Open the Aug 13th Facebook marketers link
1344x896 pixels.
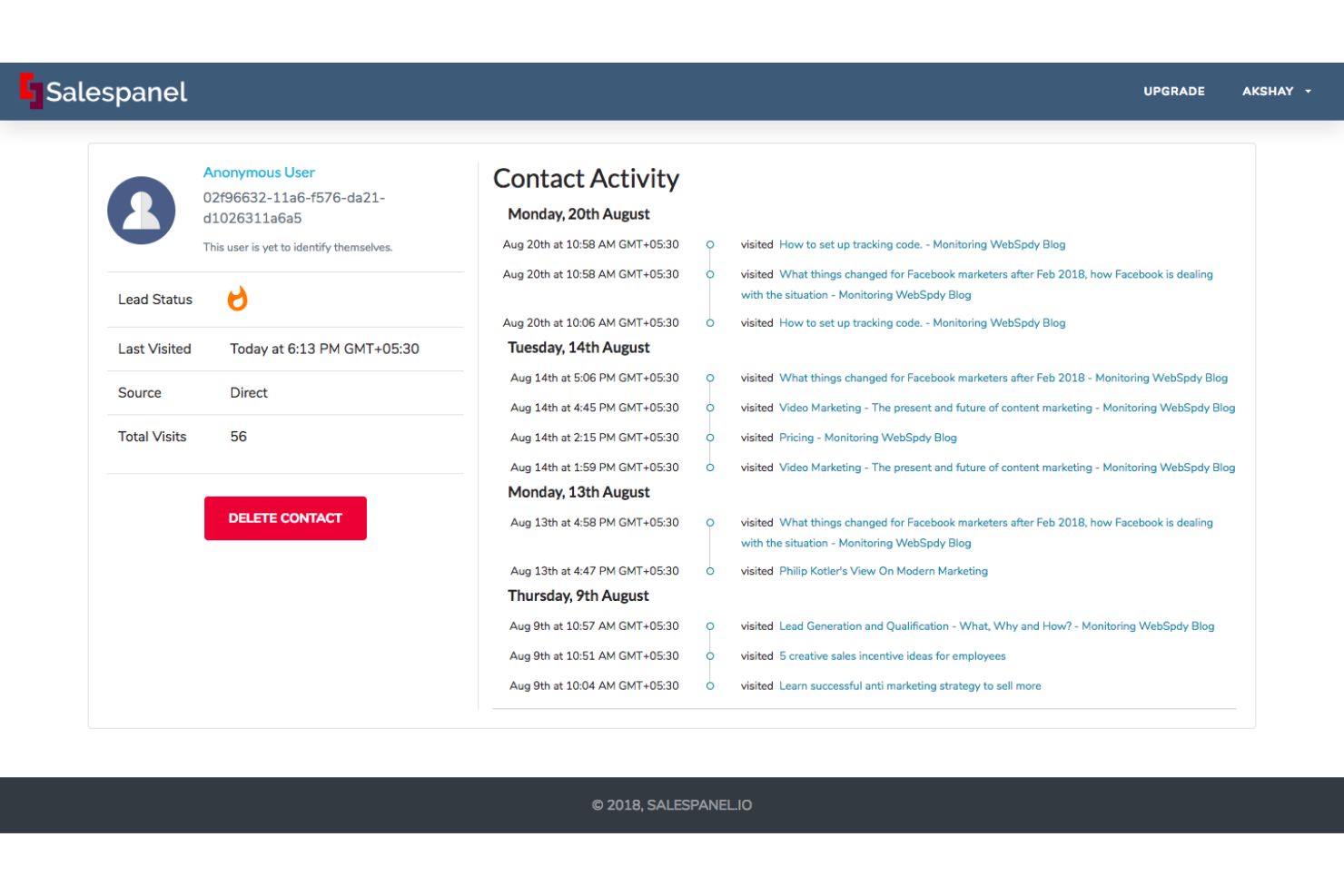tap(977, 533)
